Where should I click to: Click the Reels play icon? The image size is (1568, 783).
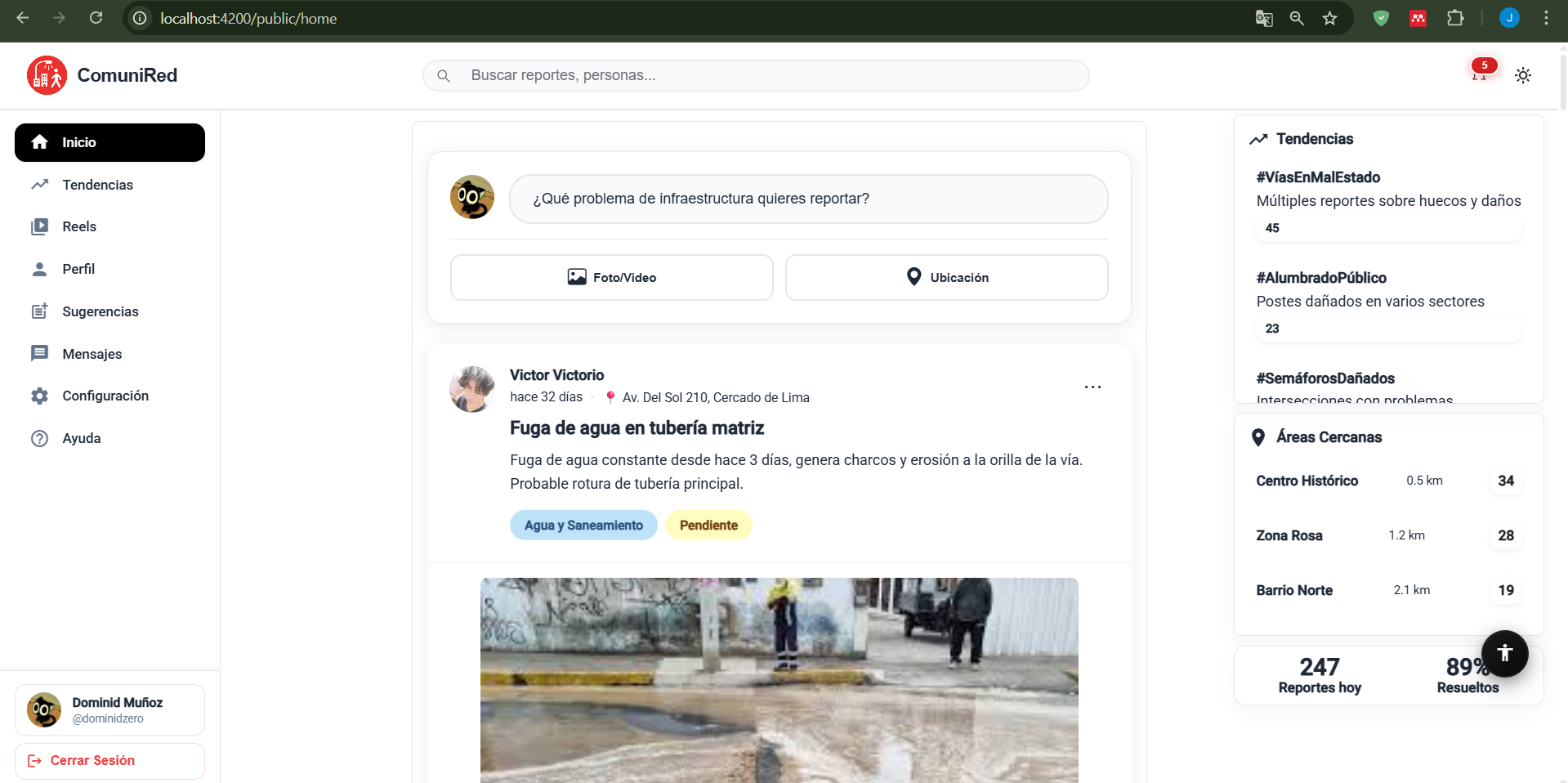39,226
